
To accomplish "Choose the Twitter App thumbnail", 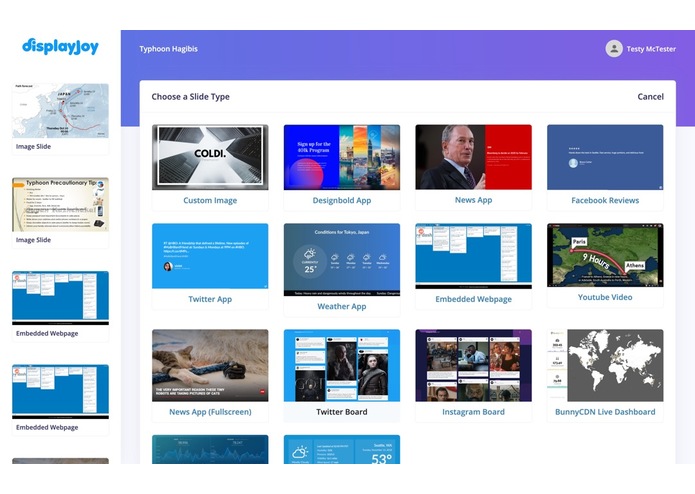I will tap(210, 256).
